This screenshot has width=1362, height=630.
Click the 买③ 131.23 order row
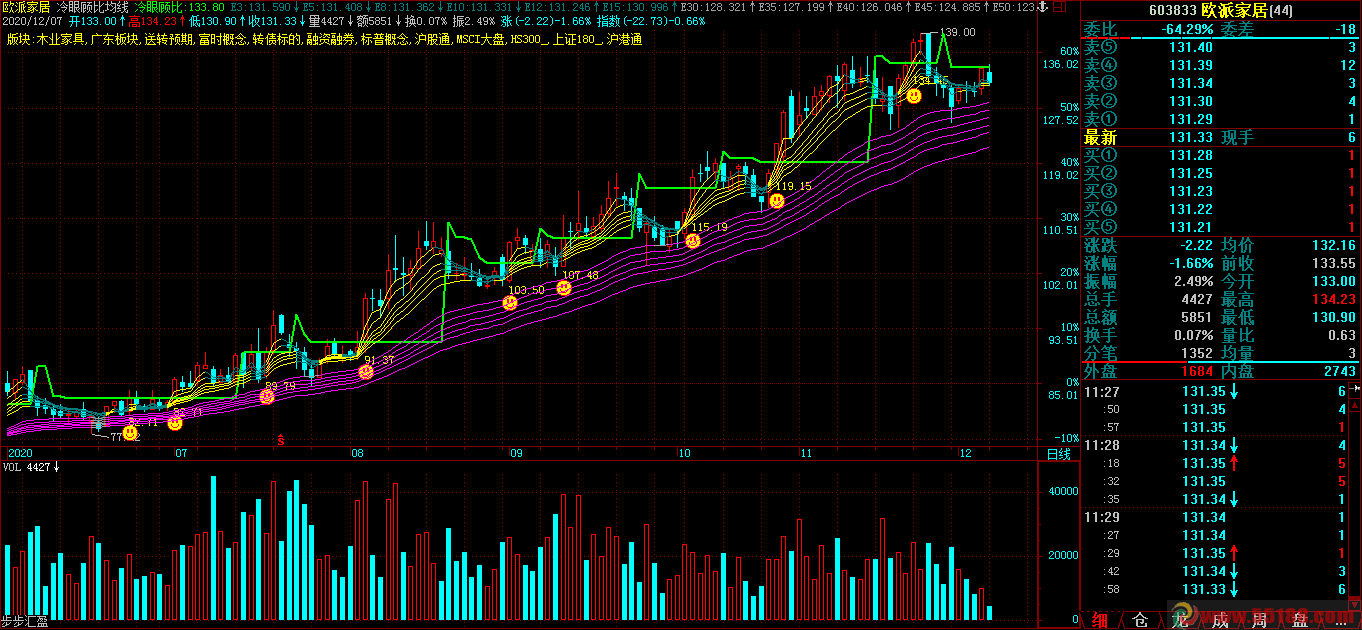[x=1221, y=191]
